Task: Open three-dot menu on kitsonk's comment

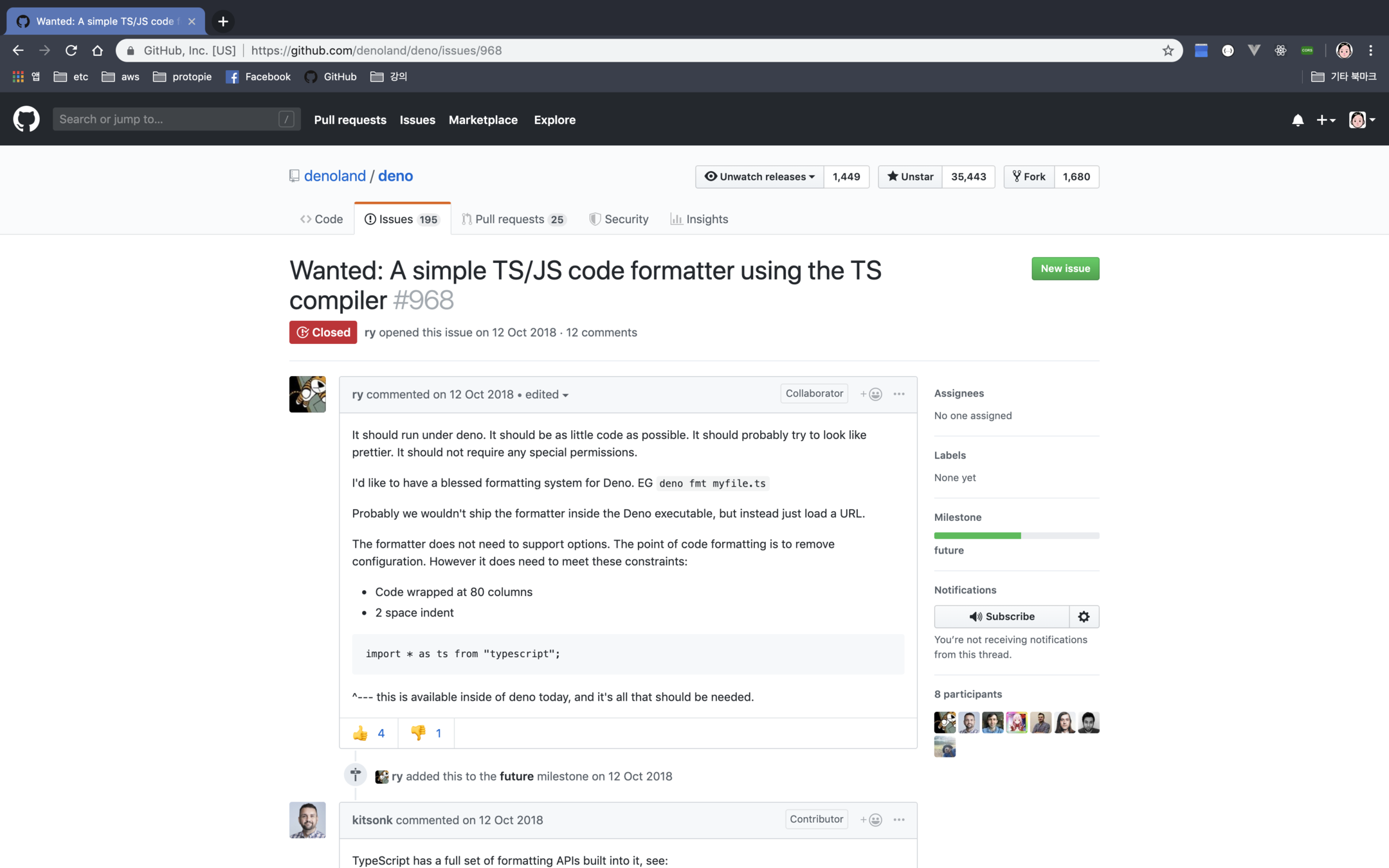Action: point(899,820)
